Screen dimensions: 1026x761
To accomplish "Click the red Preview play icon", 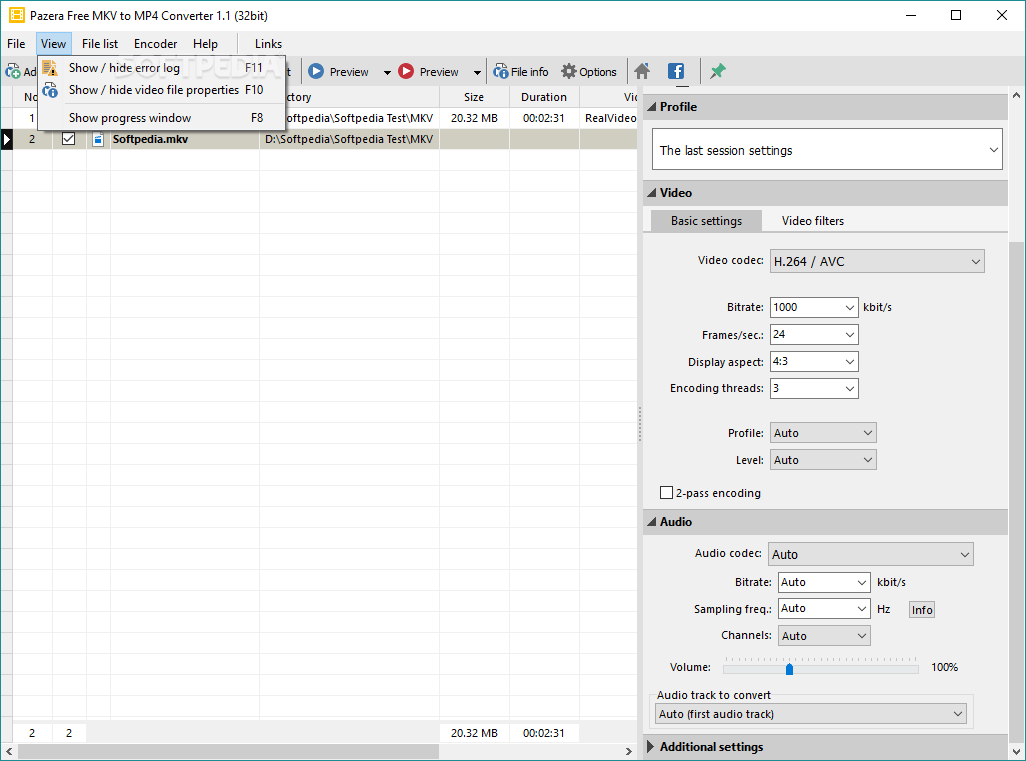I will tap(406, 71).
